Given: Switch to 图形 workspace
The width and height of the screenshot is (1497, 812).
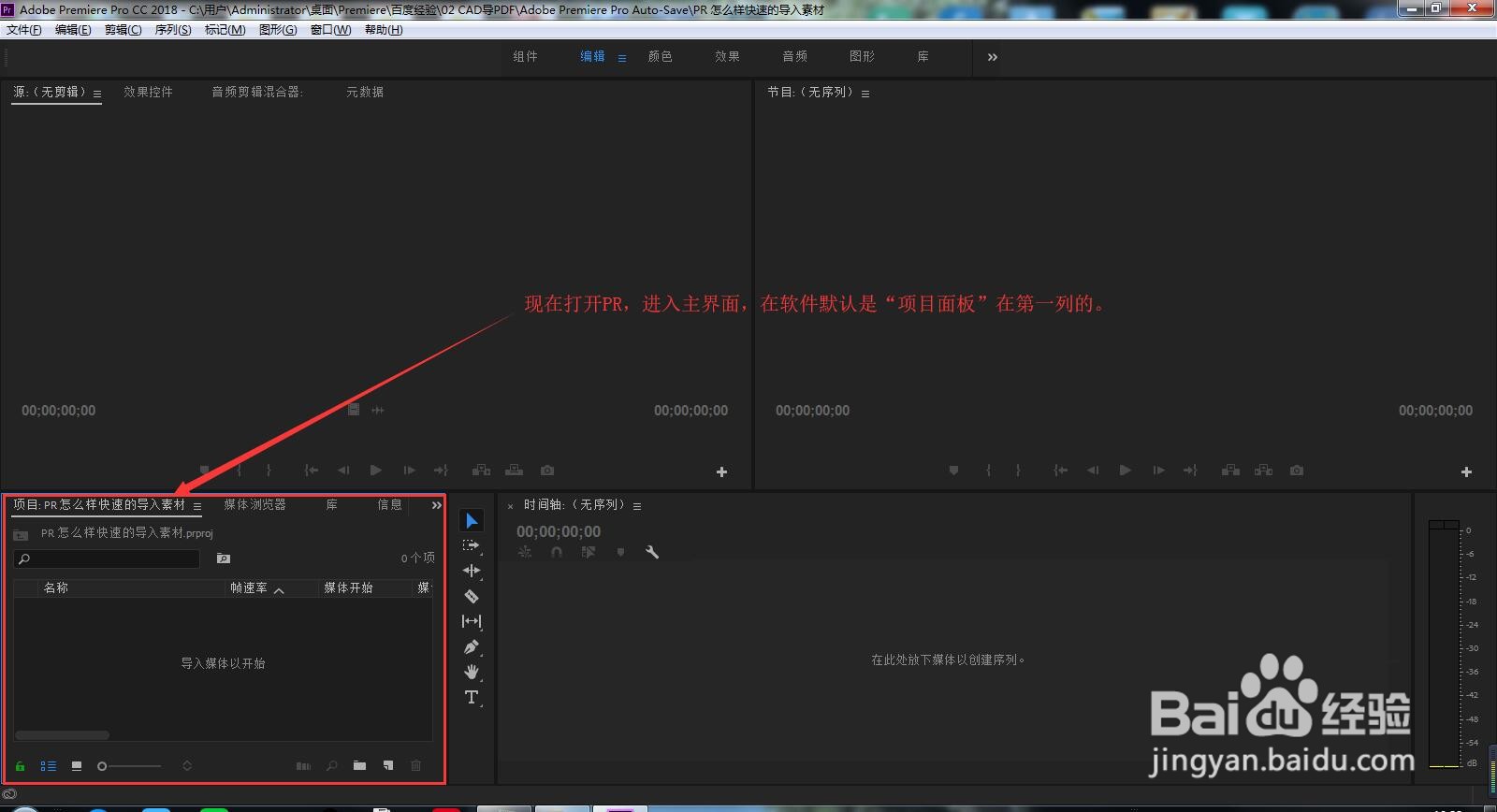Looking at the screenshot, I should coord(862,56).
